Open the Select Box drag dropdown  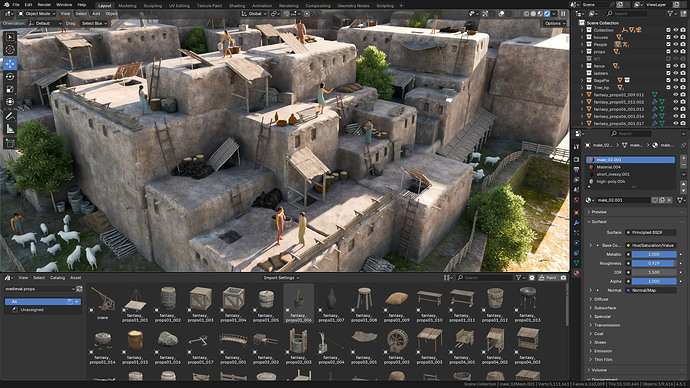[x=94, y=23]
